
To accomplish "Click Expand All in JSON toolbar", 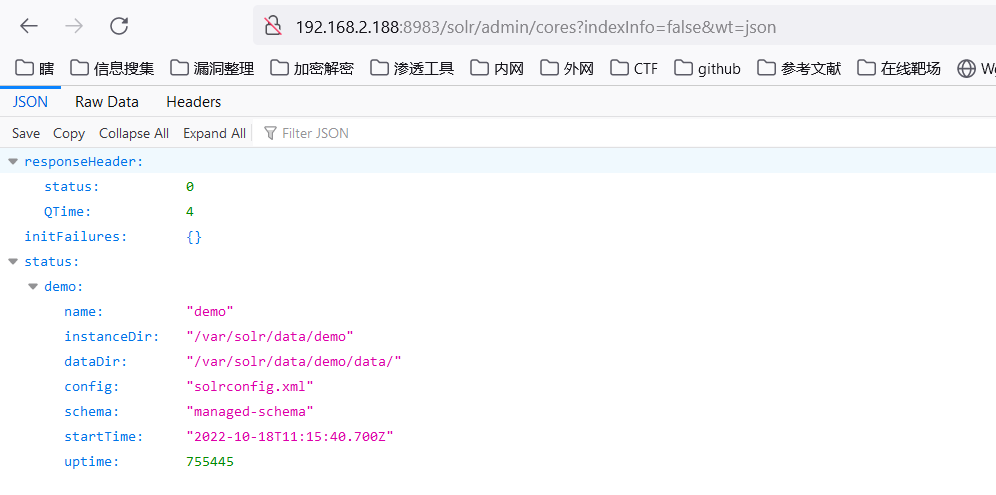I will coord(214,133).
